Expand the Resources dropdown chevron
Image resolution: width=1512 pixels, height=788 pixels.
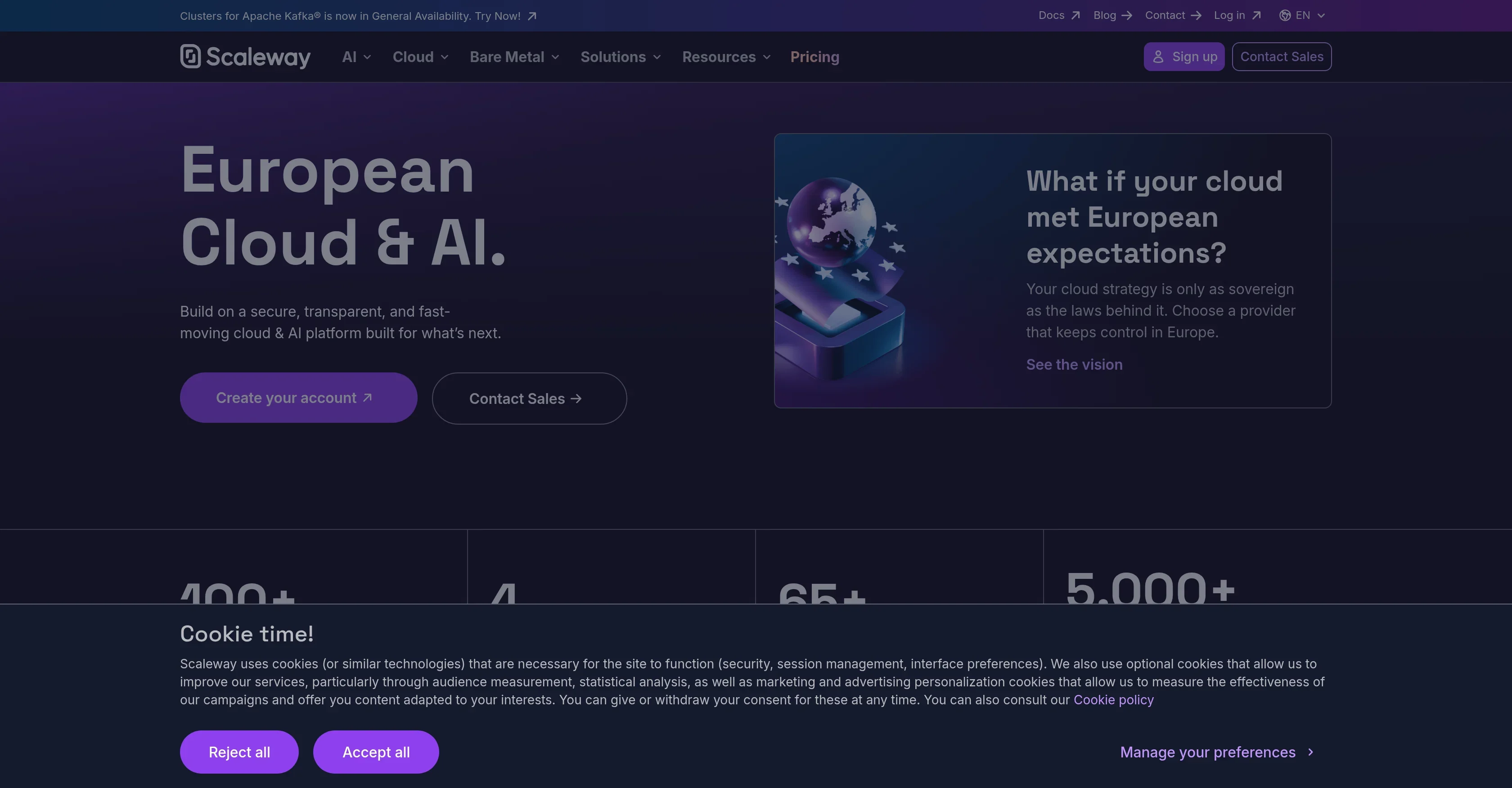[766, 57]
